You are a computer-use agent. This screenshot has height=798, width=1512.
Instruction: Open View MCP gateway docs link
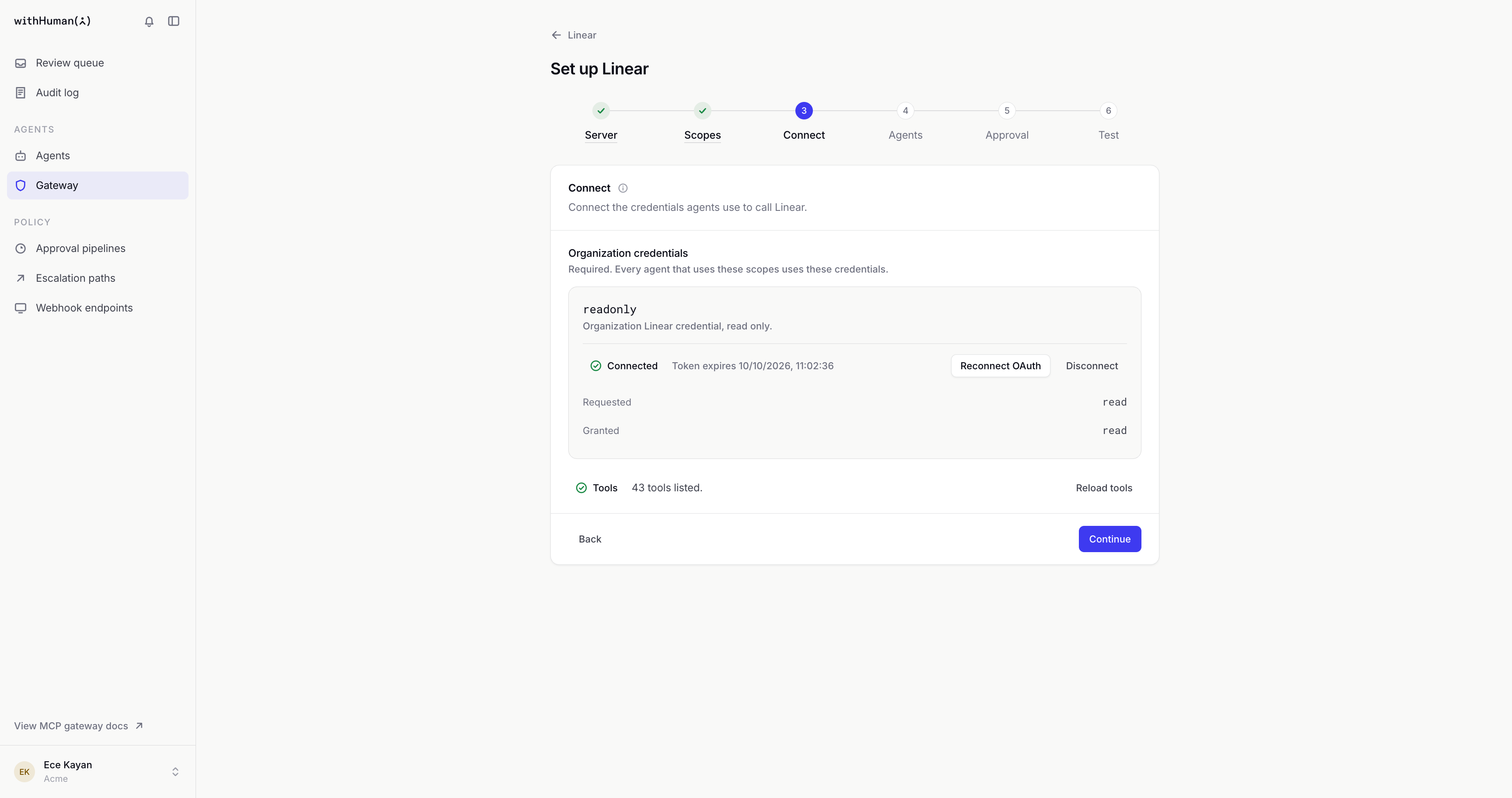pyautogui.click(x=79, y=726)
